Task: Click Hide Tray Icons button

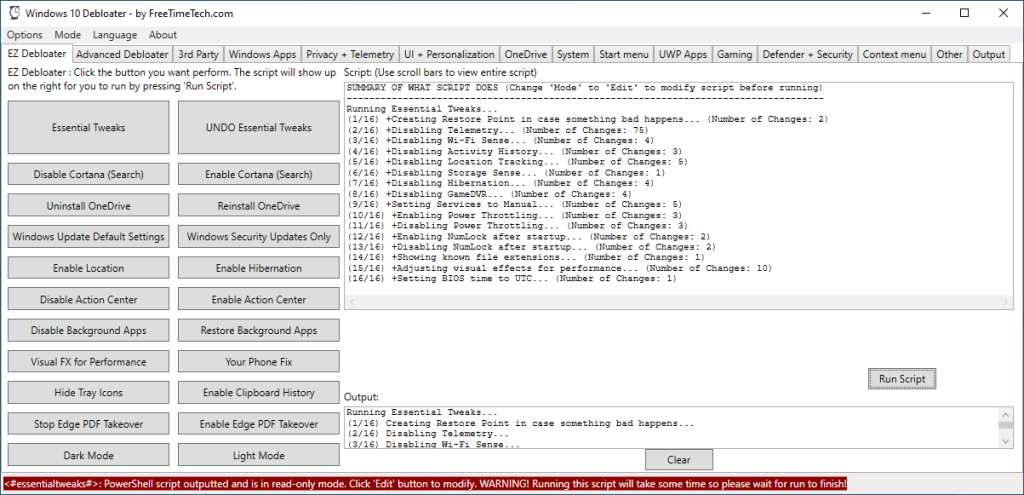Action: (89, 392)
